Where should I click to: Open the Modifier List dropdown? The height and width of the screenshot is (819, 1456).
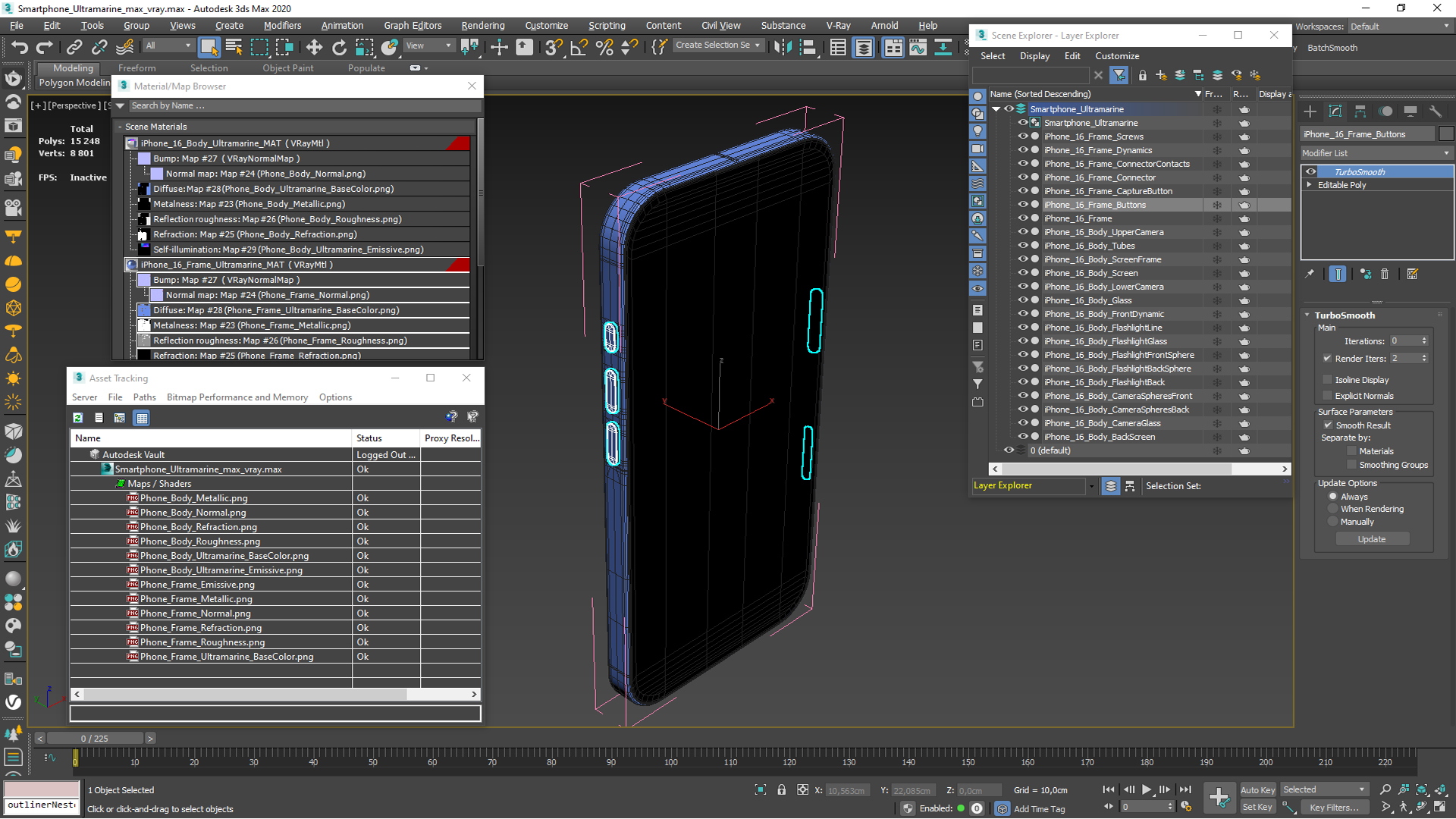[x=1376, y=153]
